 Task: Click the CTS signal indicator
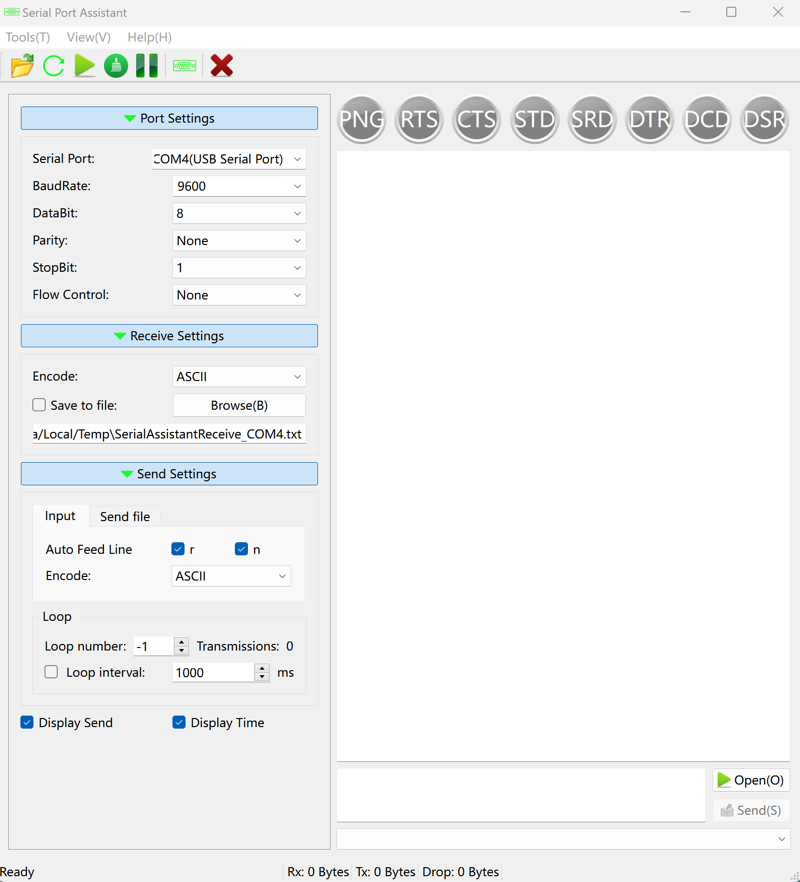pos(477,119)
